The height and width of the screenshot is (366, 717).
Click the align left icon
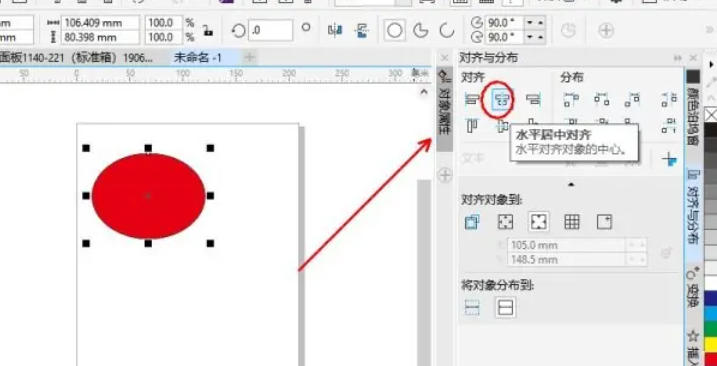(472, 98)
